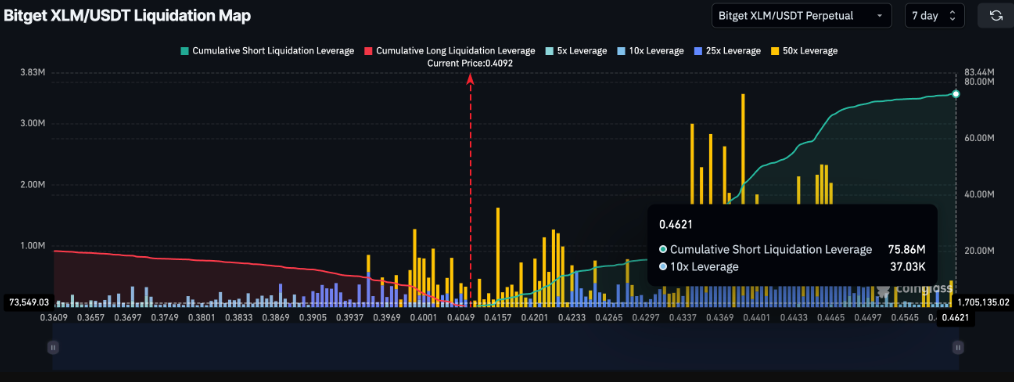This screenshot has height=382, width=1014.
Task: Click the 83.44M right axis label
Action: (x=979, y=72)
